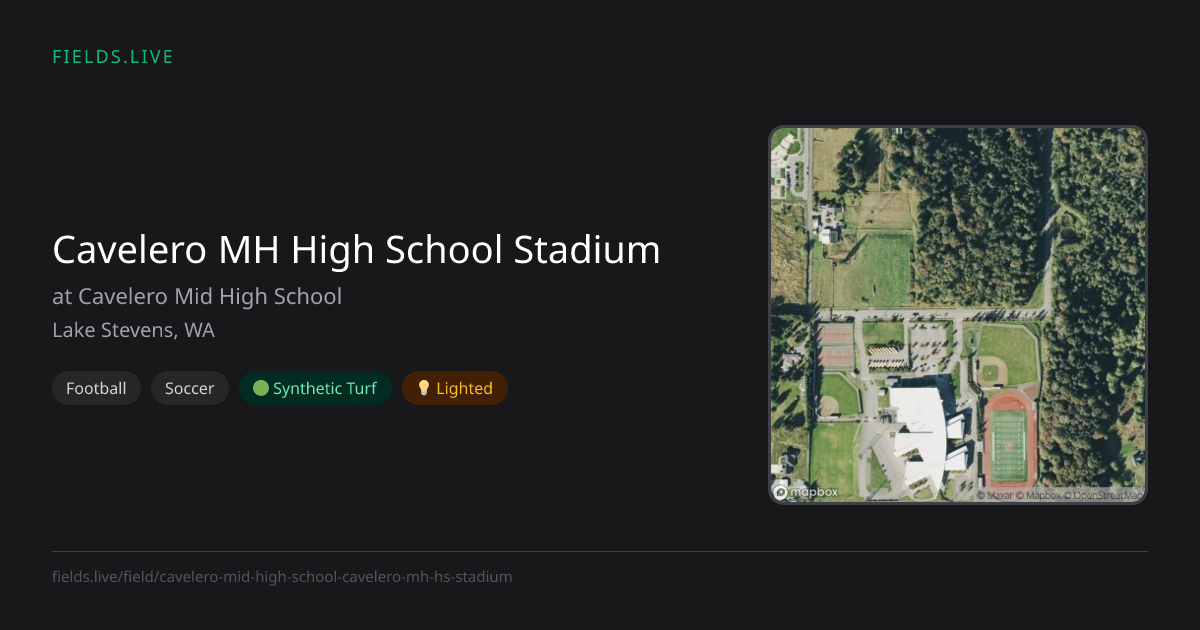The height and width of the screenshot is (630, 1200).
Task: Select the Soccer sport tag
Action: click(x=190, y=388)
